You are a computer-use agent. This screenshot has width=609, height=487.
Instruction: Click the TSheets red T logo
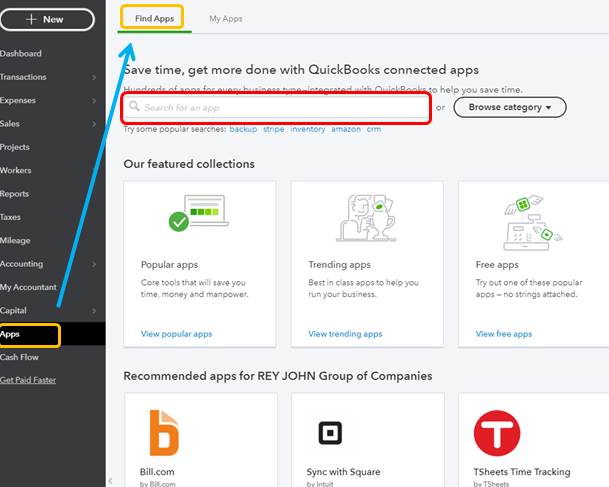point(497,433)
